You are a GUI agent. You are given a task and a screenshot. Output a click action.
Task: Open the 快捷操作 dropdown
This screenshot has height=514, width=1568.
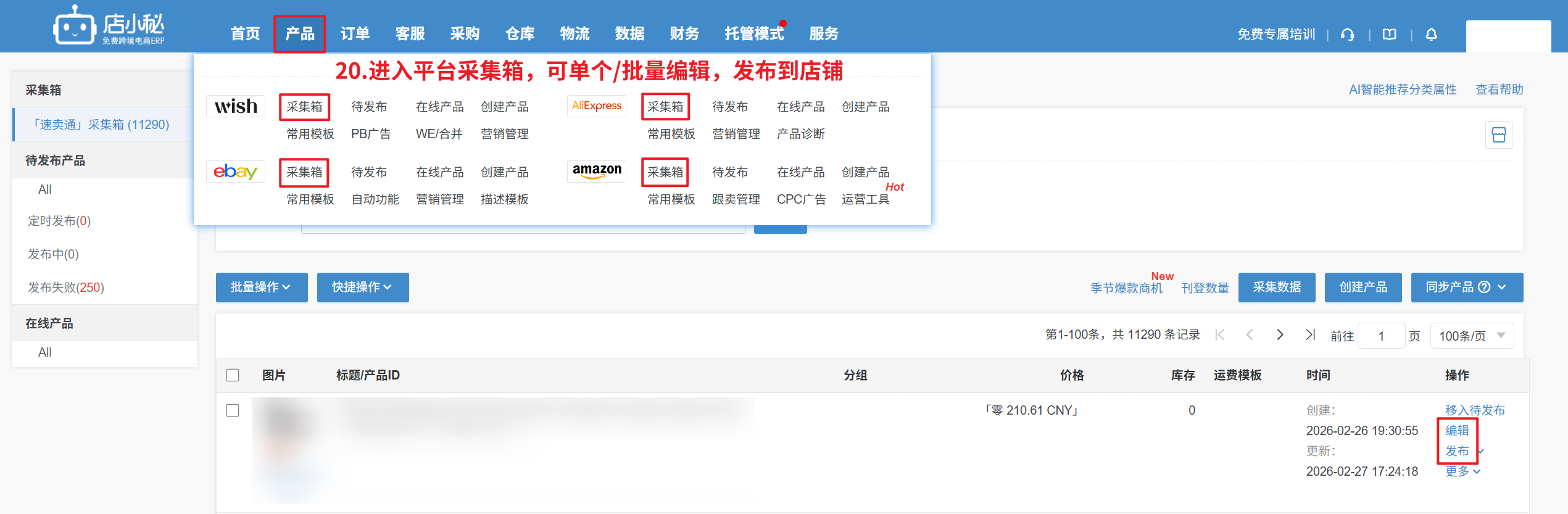(x=362, y=288)
